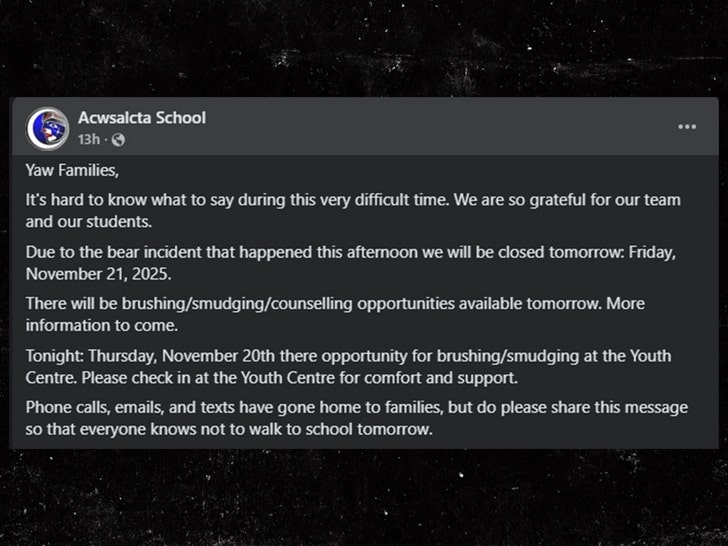Open the three-dot post options menu

pos(687,127)
